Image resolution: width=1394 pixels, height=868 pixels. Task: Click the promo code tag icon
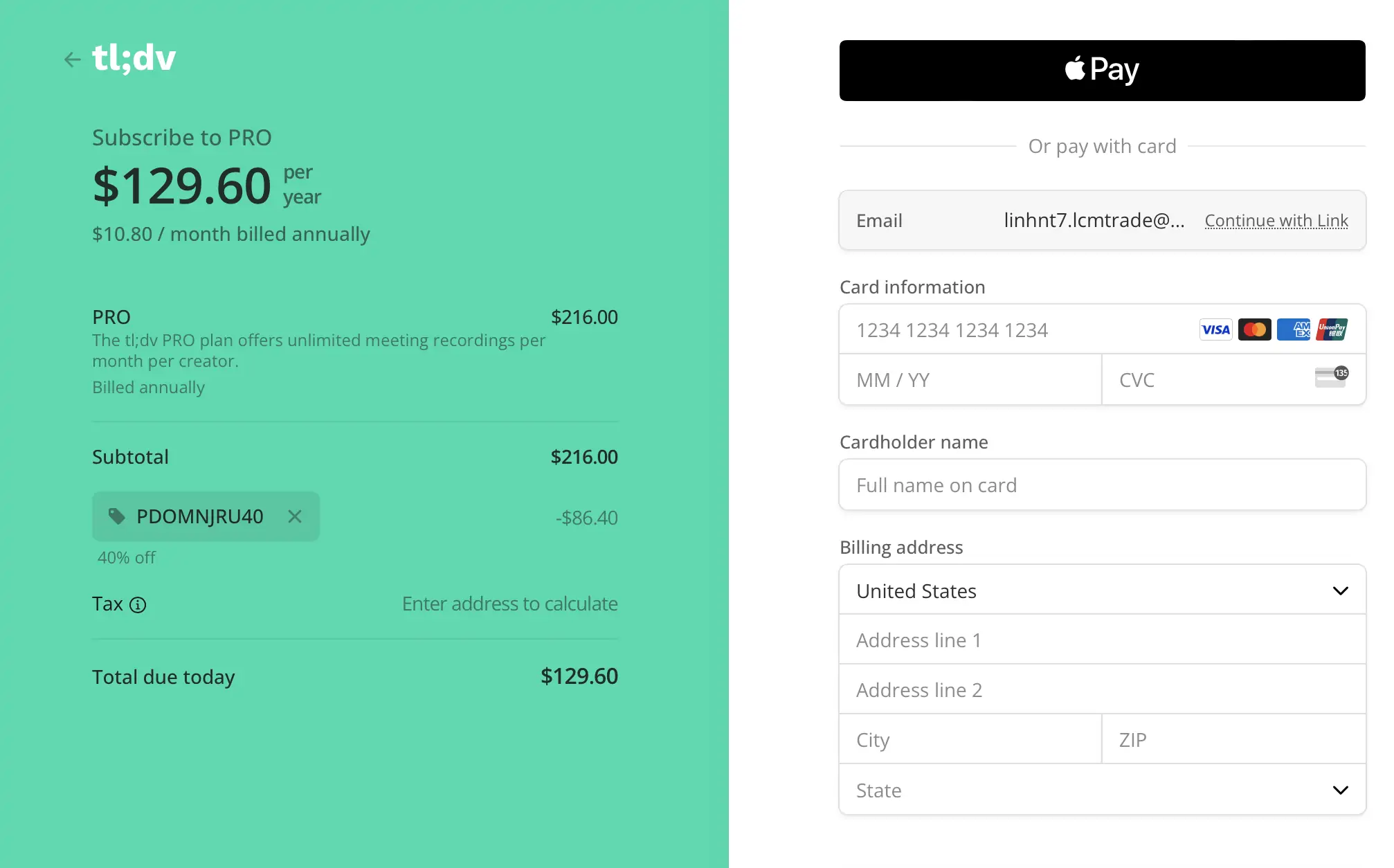point(116,516)
